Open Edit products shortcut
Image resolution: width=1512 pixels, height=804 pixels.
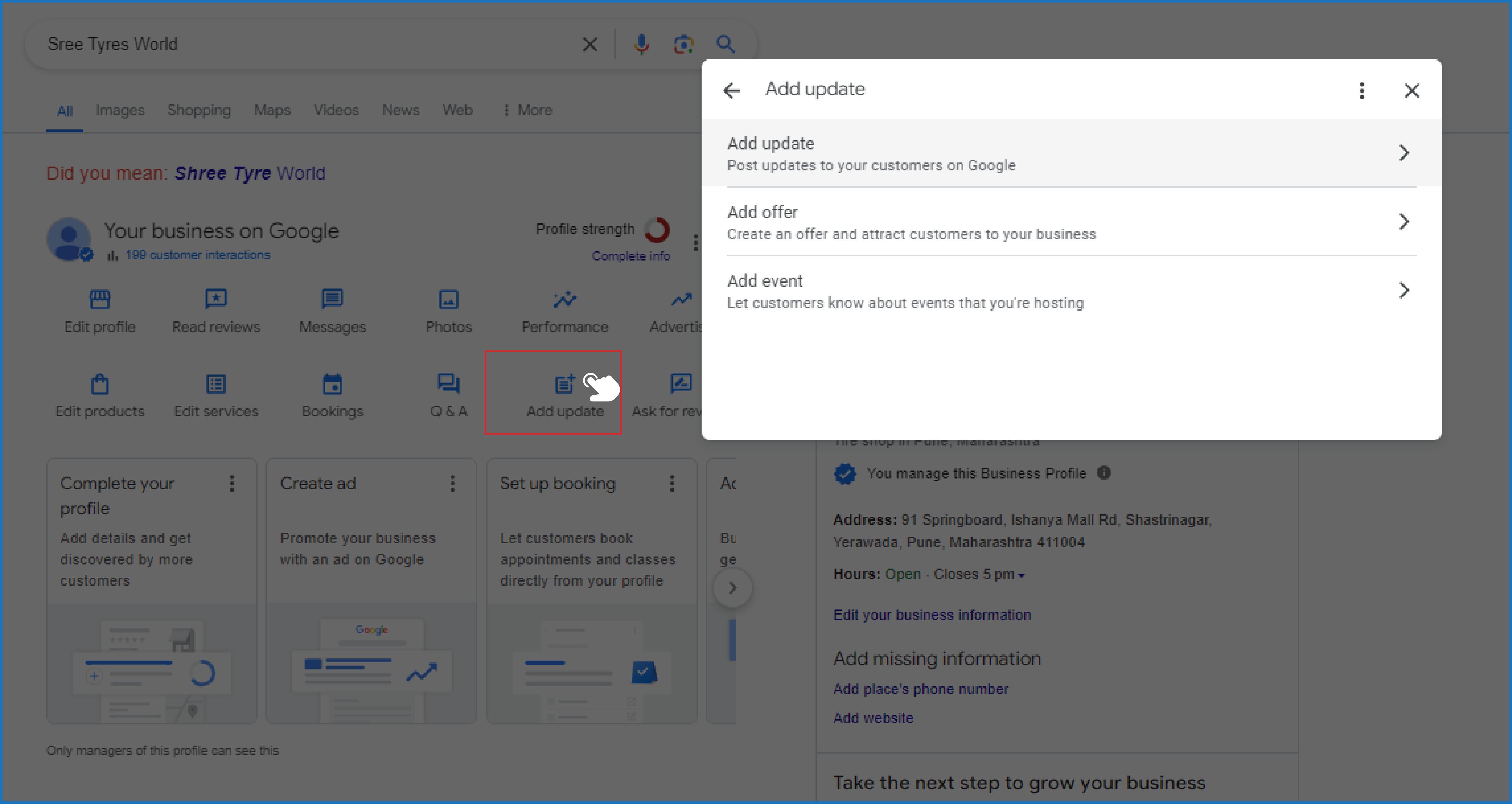[x=100, y=396]
